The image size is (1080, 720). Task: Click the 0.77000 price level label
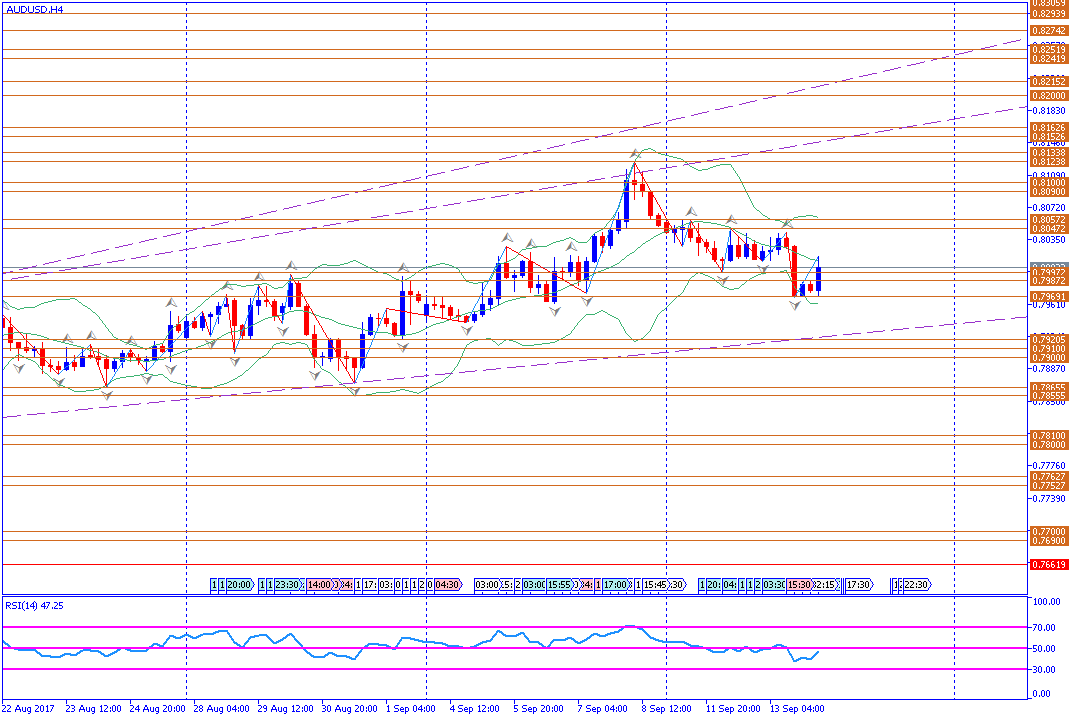[1048, 532]
